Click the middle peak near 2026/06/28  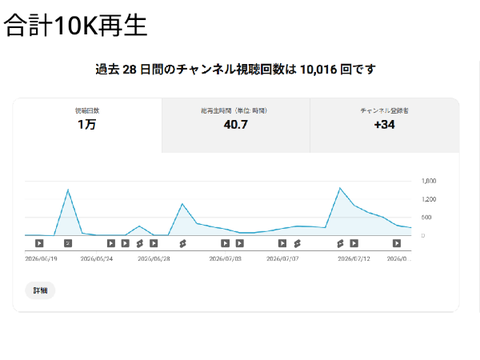point(182,204)
